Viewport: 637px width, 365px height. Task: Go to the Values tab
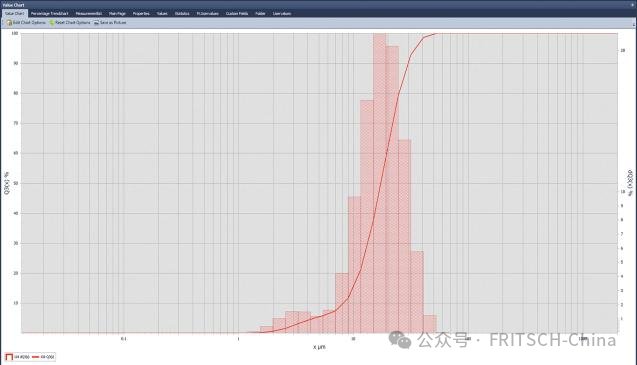pos(162,13)
